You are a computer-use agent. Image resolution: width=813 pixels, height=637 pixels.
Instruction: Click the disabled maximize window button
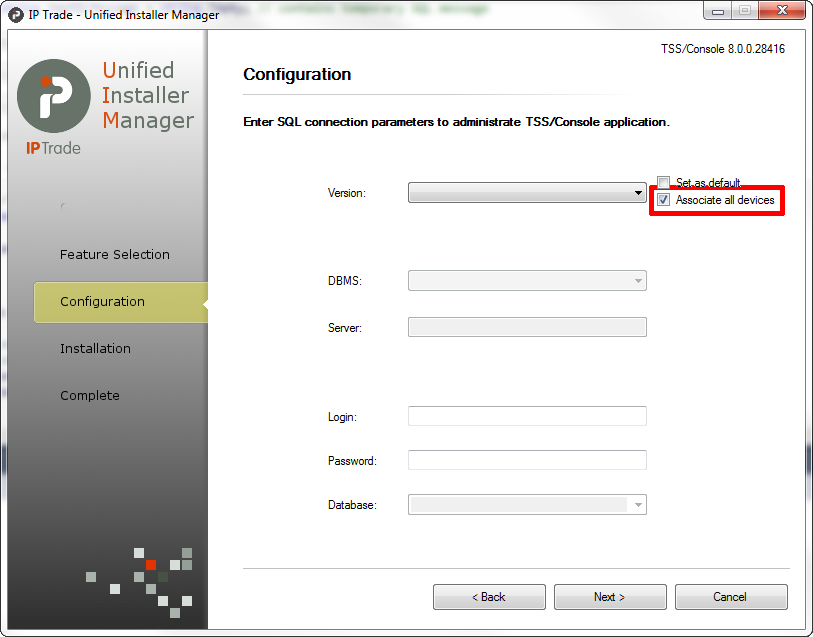pos(745,10)
